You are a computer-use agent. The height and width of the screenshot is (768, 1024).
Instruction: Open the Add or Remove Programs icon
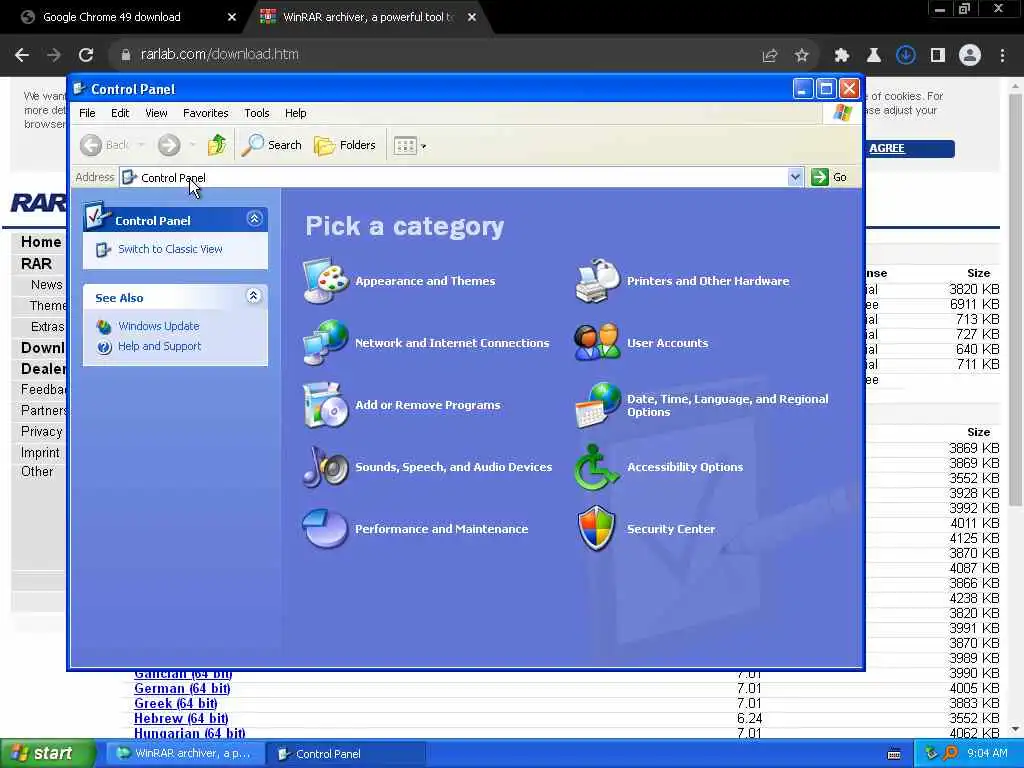coord(325,405)
